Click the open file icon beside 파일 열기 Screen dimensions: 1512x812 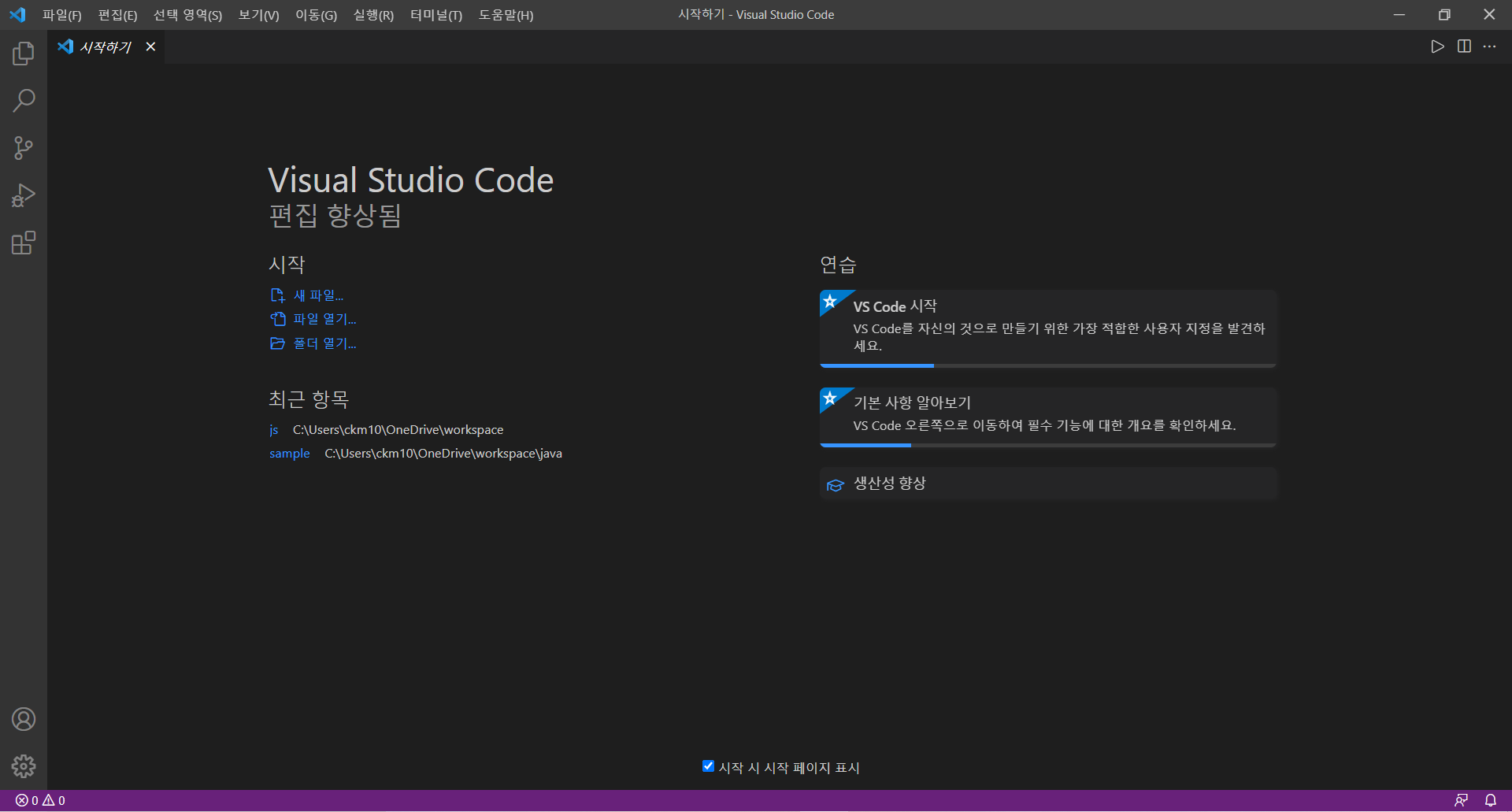click(x=277, y=319)
